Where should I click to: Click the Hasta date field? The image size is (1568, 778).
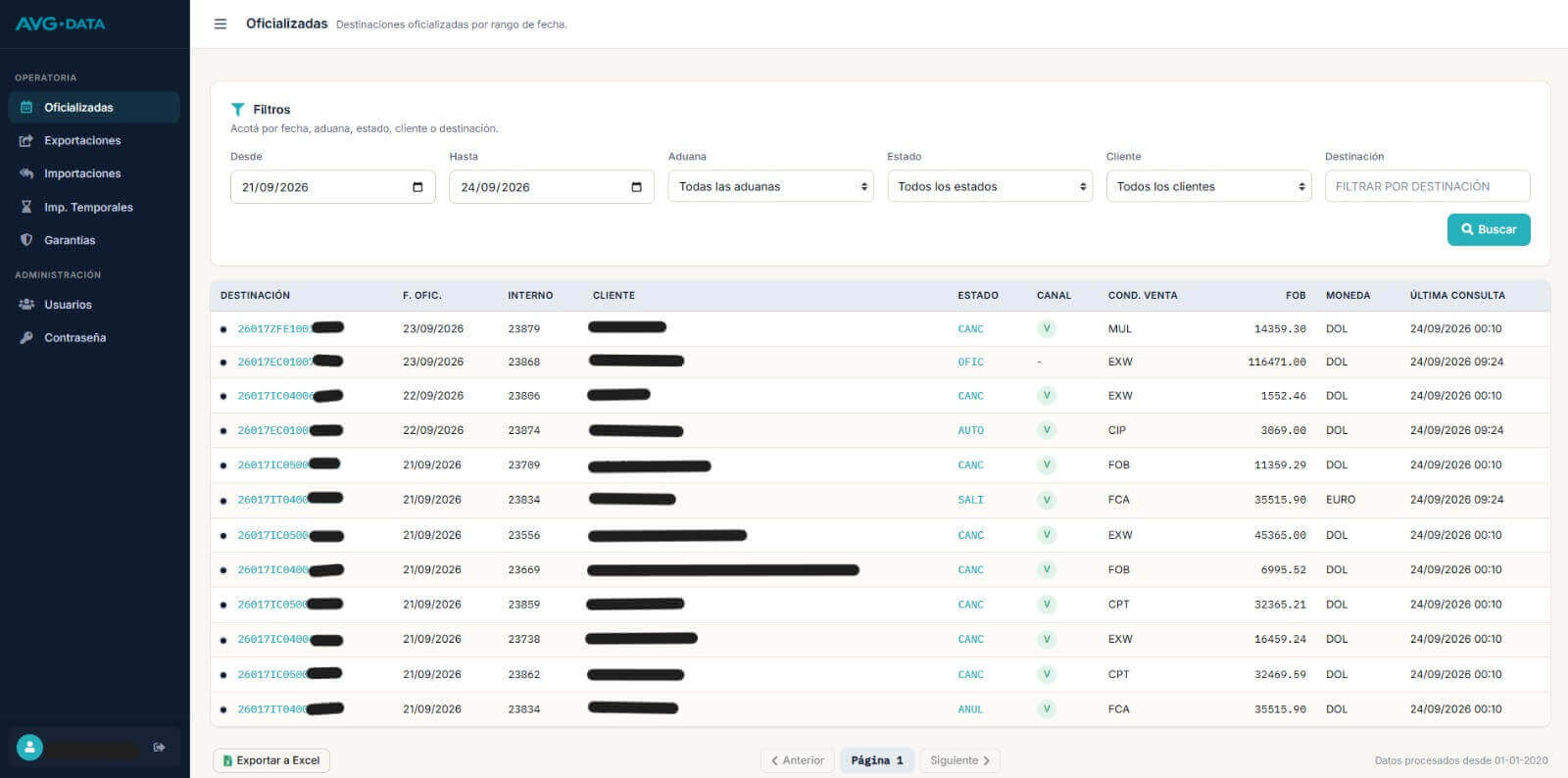[x=551, y=187]
